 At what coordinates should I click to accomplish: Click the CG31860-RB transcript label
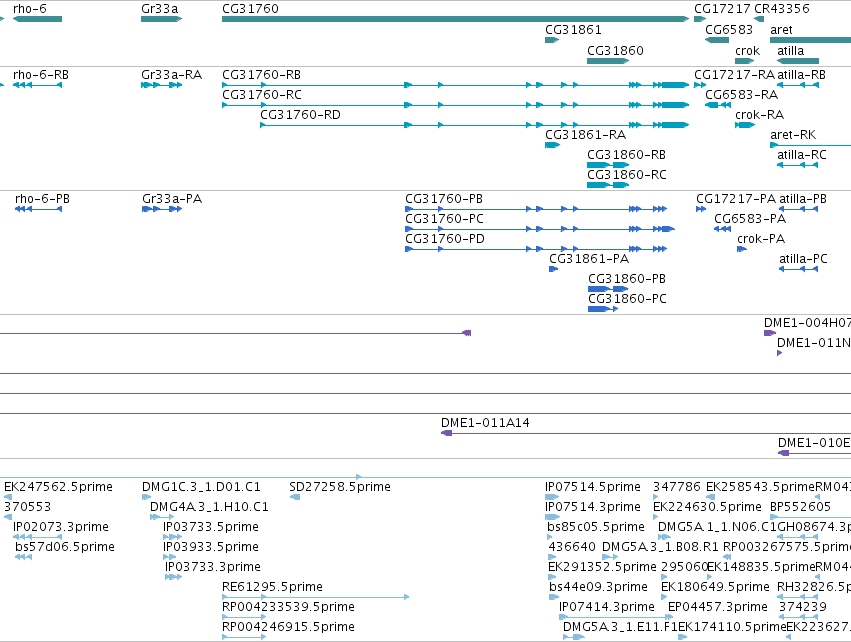pos(626,155)
